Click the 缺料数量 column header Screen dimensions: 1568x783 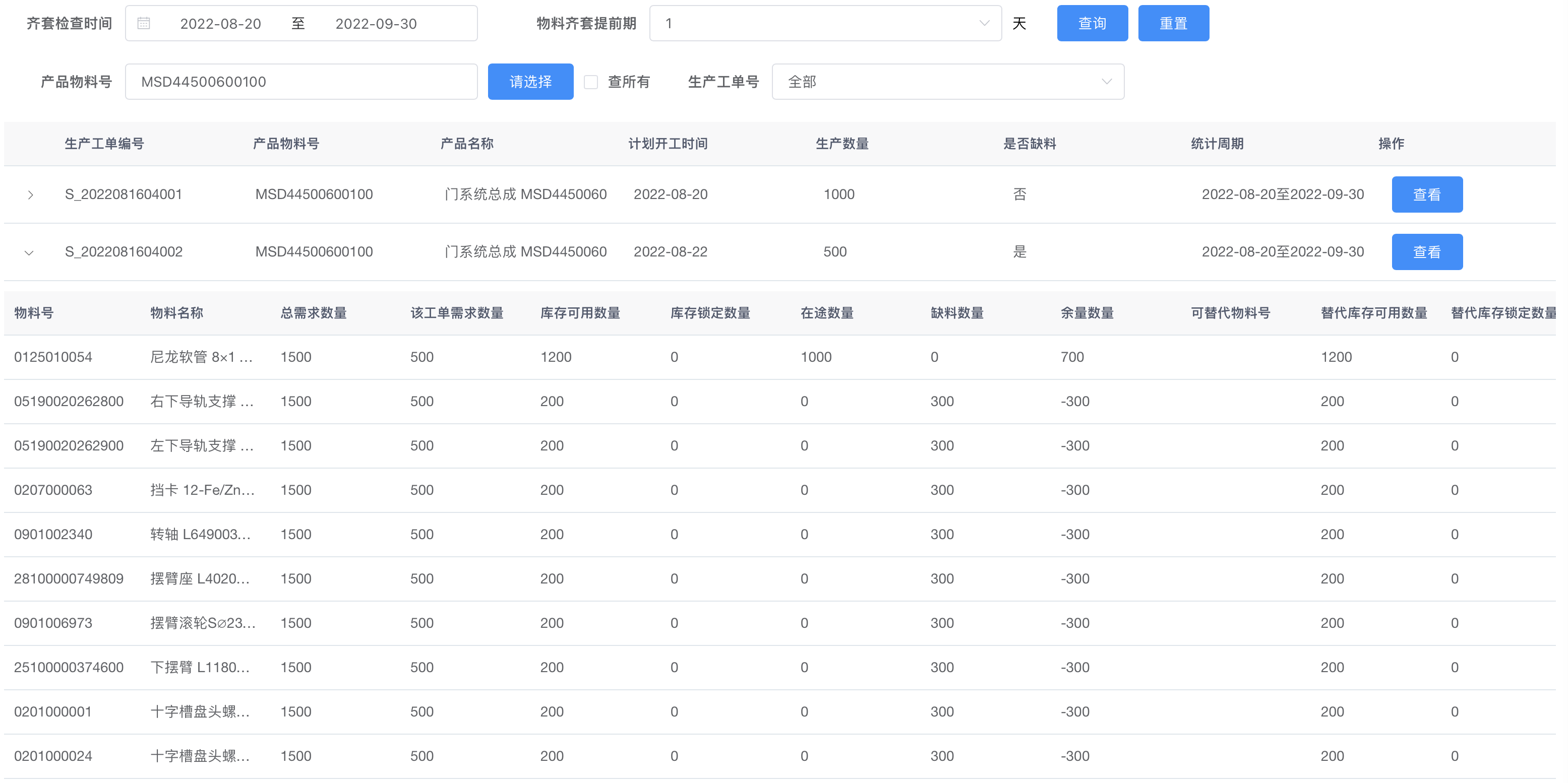pyautogui.click(x=957, y=313)
